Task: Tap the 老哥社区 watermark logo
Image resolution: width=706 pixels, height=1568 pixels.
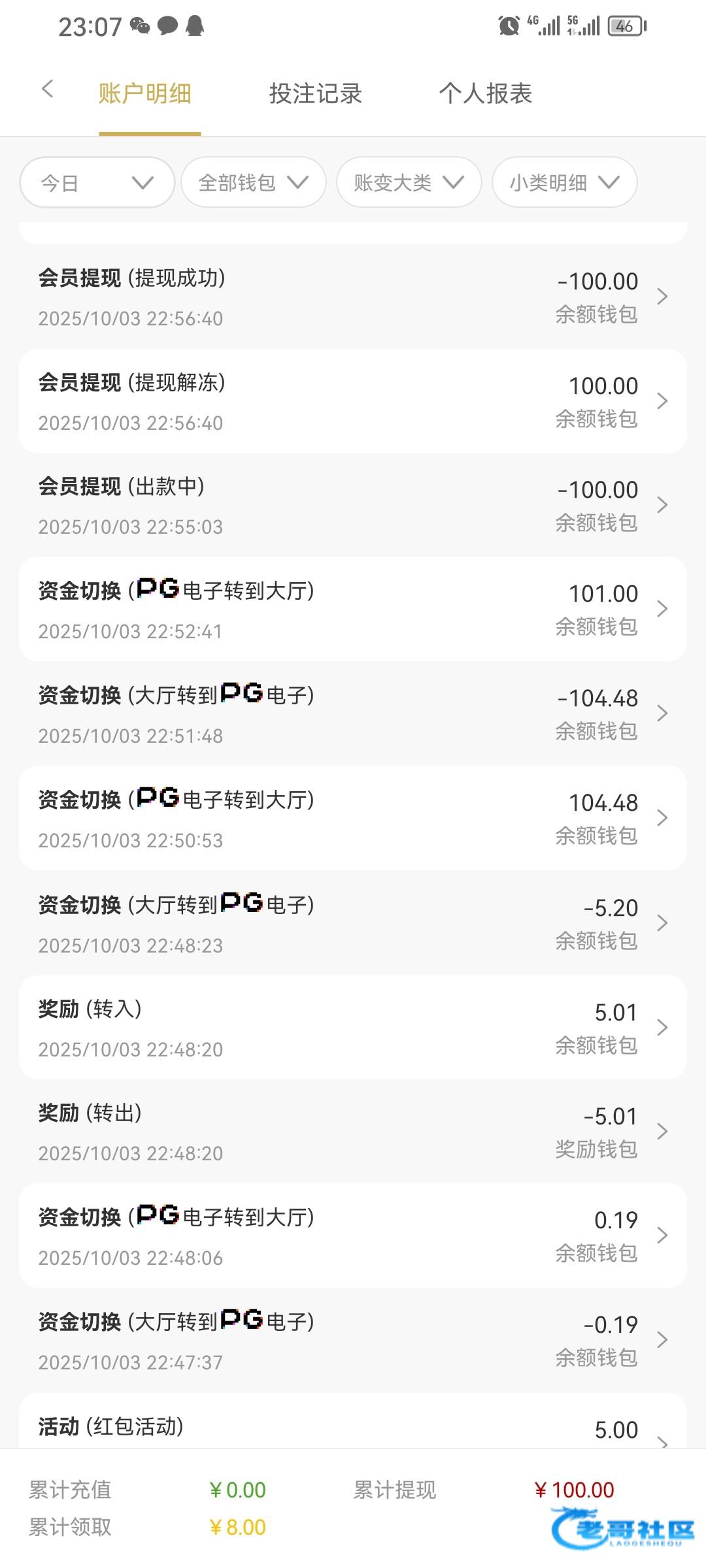Action: tap(623, 1527)
